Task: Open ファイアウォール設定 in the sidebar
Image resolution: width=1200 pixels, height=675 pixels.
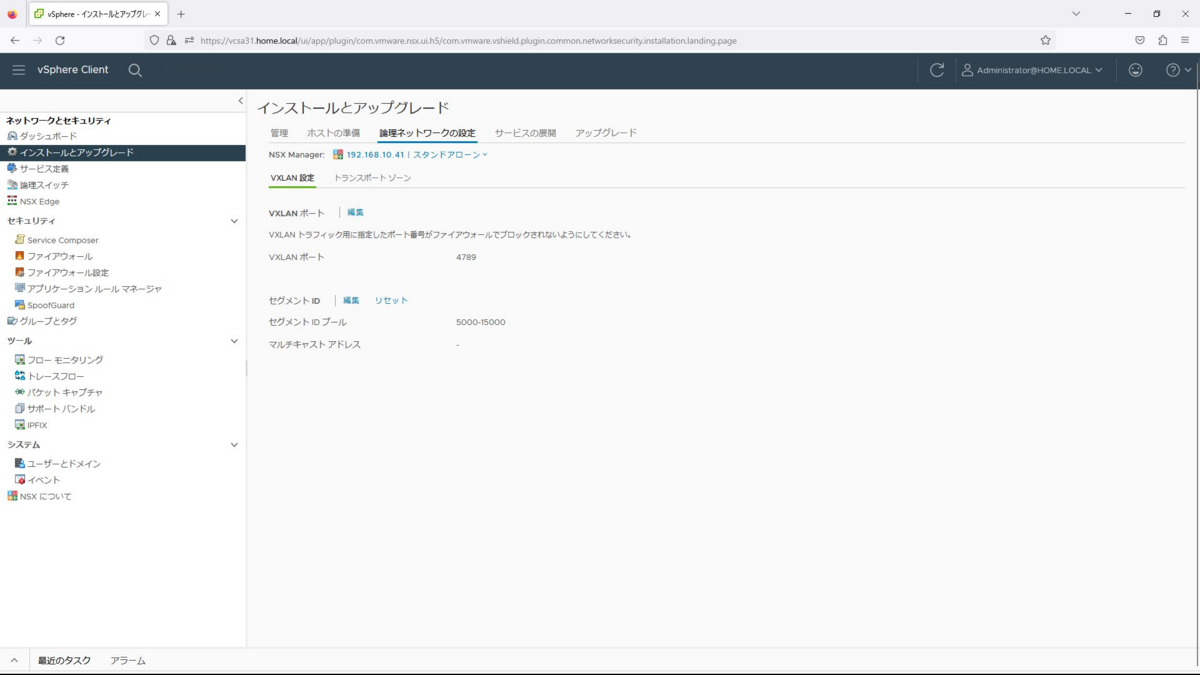Action: click(x=67, y=272)
